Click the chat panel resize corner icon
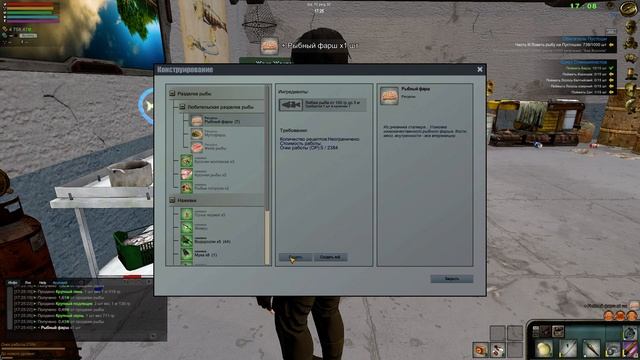 153,336
